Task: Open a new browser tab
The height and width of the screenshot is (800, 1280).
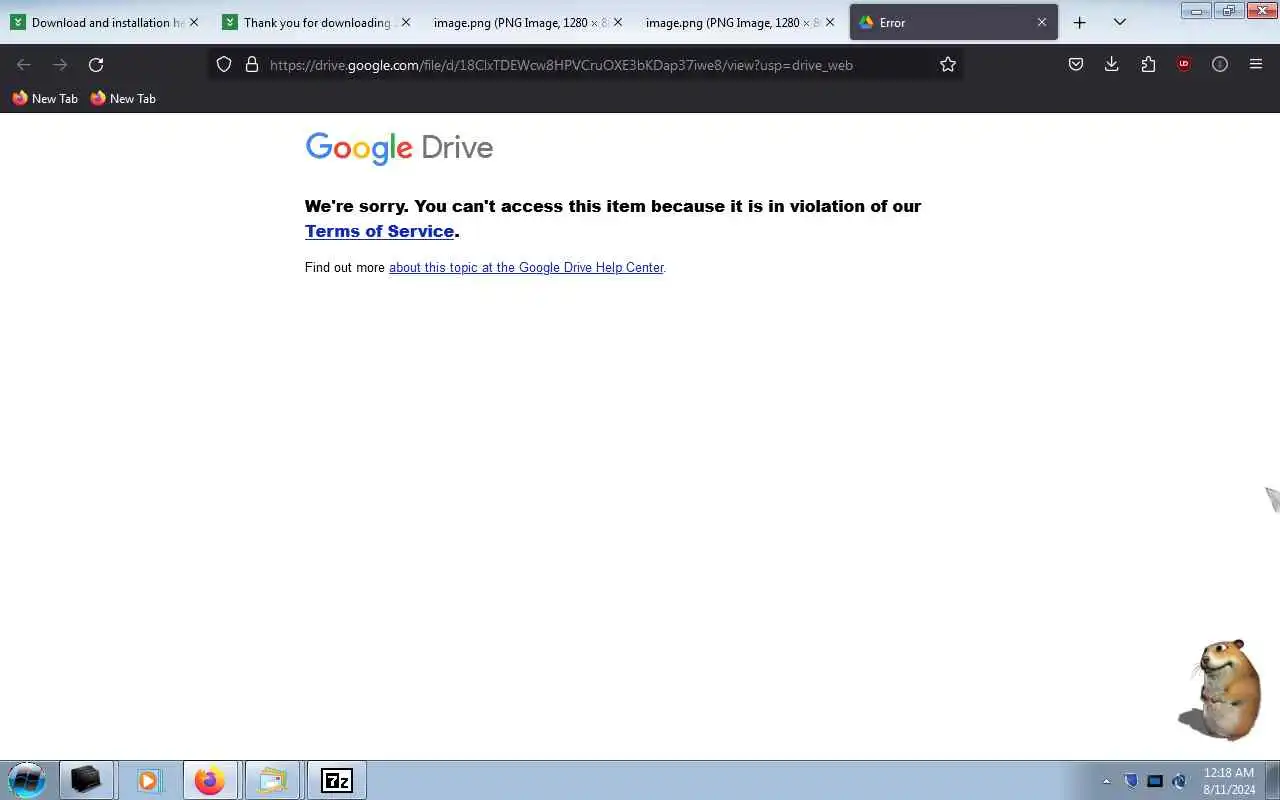Action: (1080, 22)
